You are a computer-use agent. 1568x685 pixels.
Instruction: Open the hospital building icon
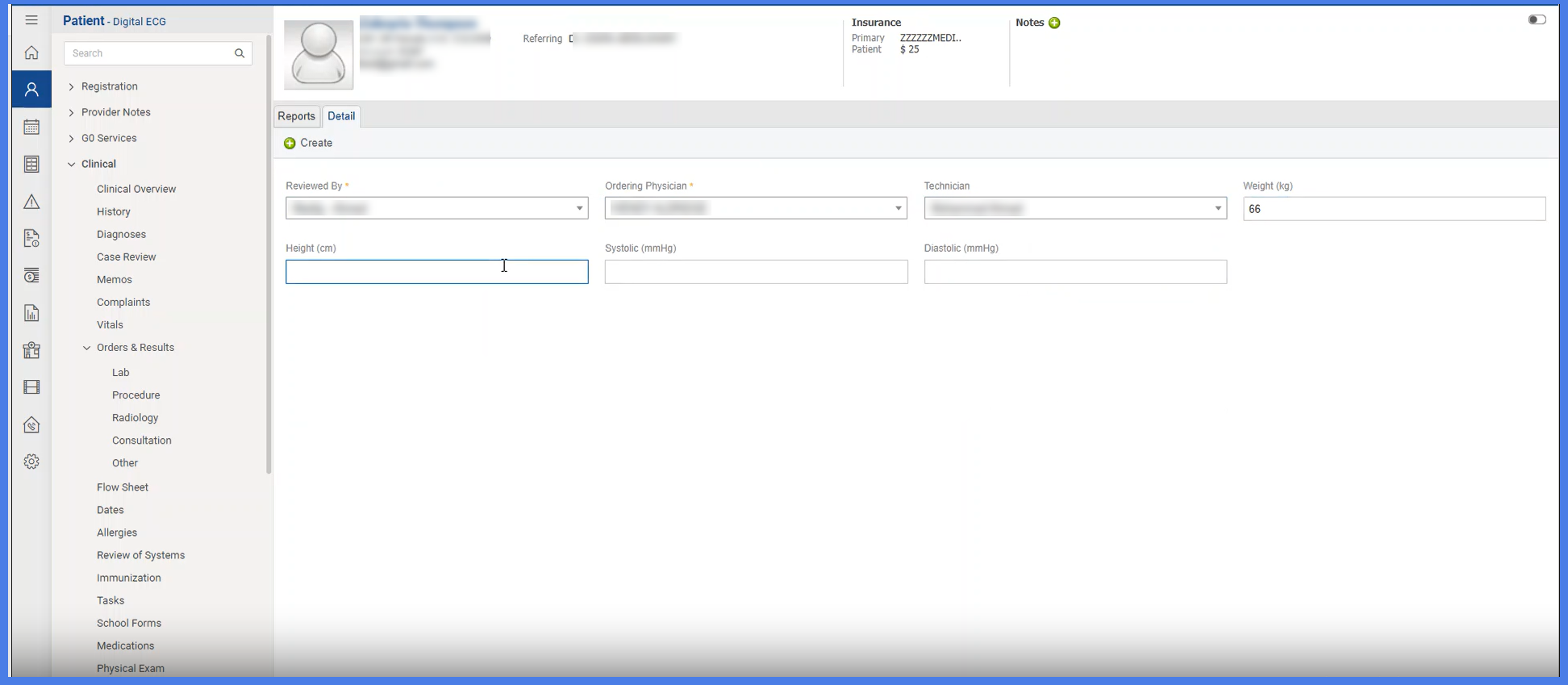(31, 350)
